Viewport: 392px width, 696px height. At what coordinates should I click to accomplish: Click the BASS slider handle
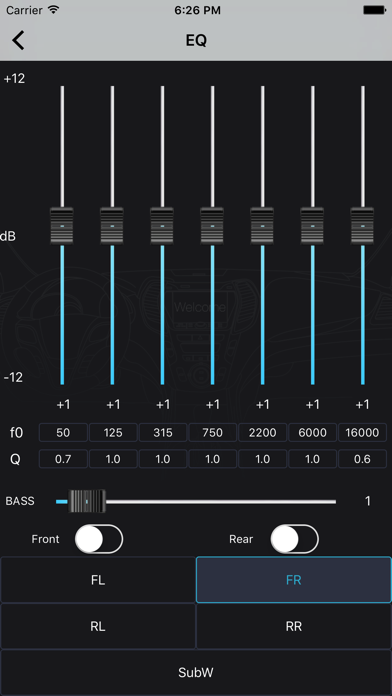tap(87, 501)
